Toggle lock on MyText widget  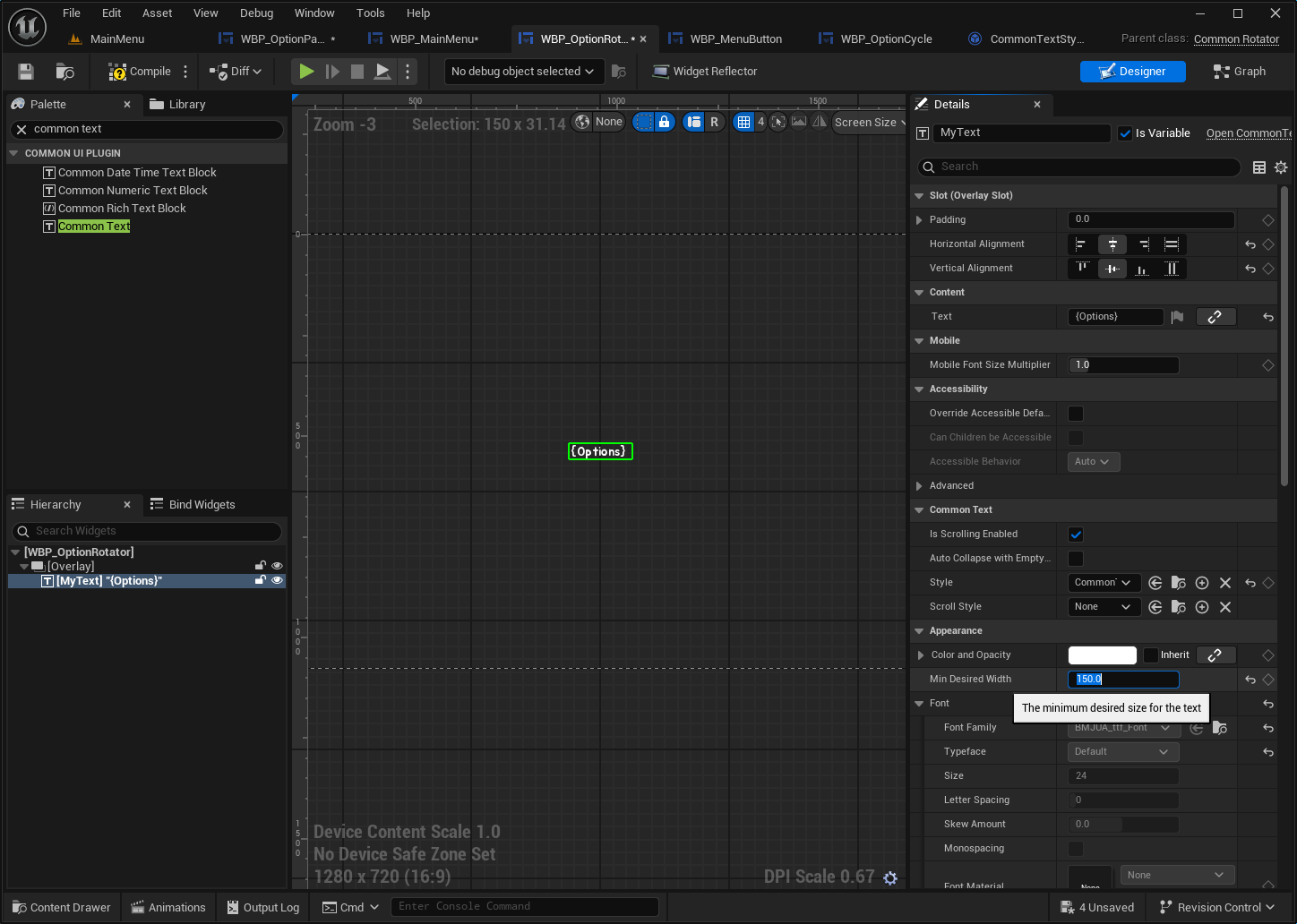[261, 580]
